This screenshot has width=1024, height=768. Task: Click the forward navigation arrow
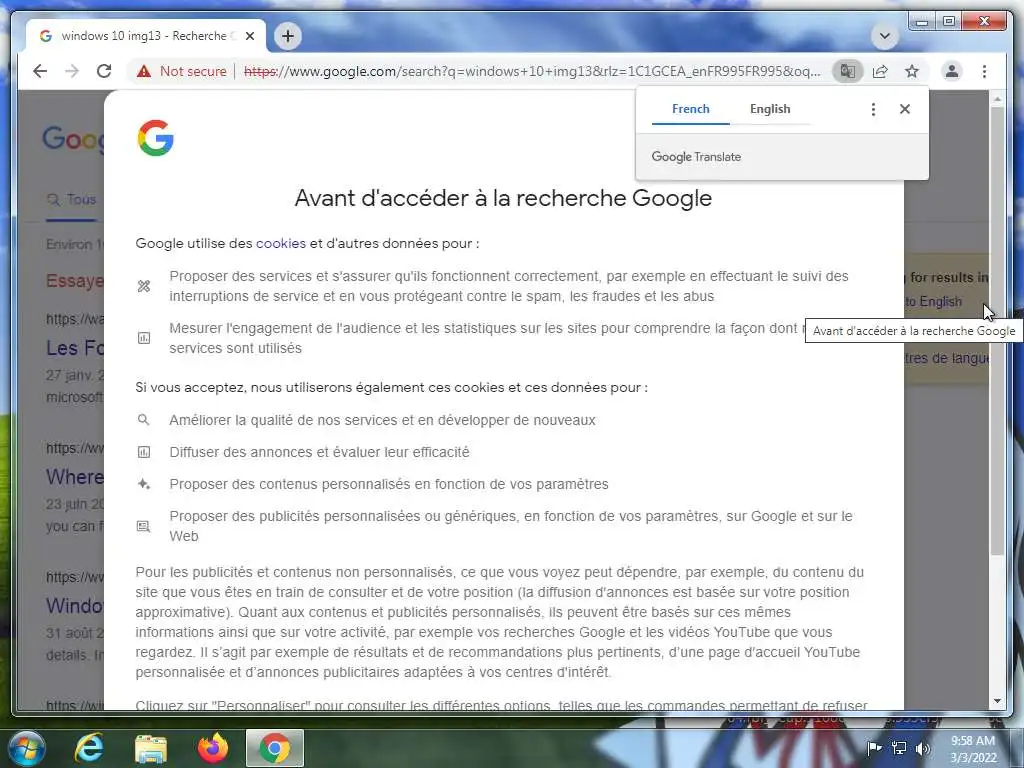click(x=72, y=71)
